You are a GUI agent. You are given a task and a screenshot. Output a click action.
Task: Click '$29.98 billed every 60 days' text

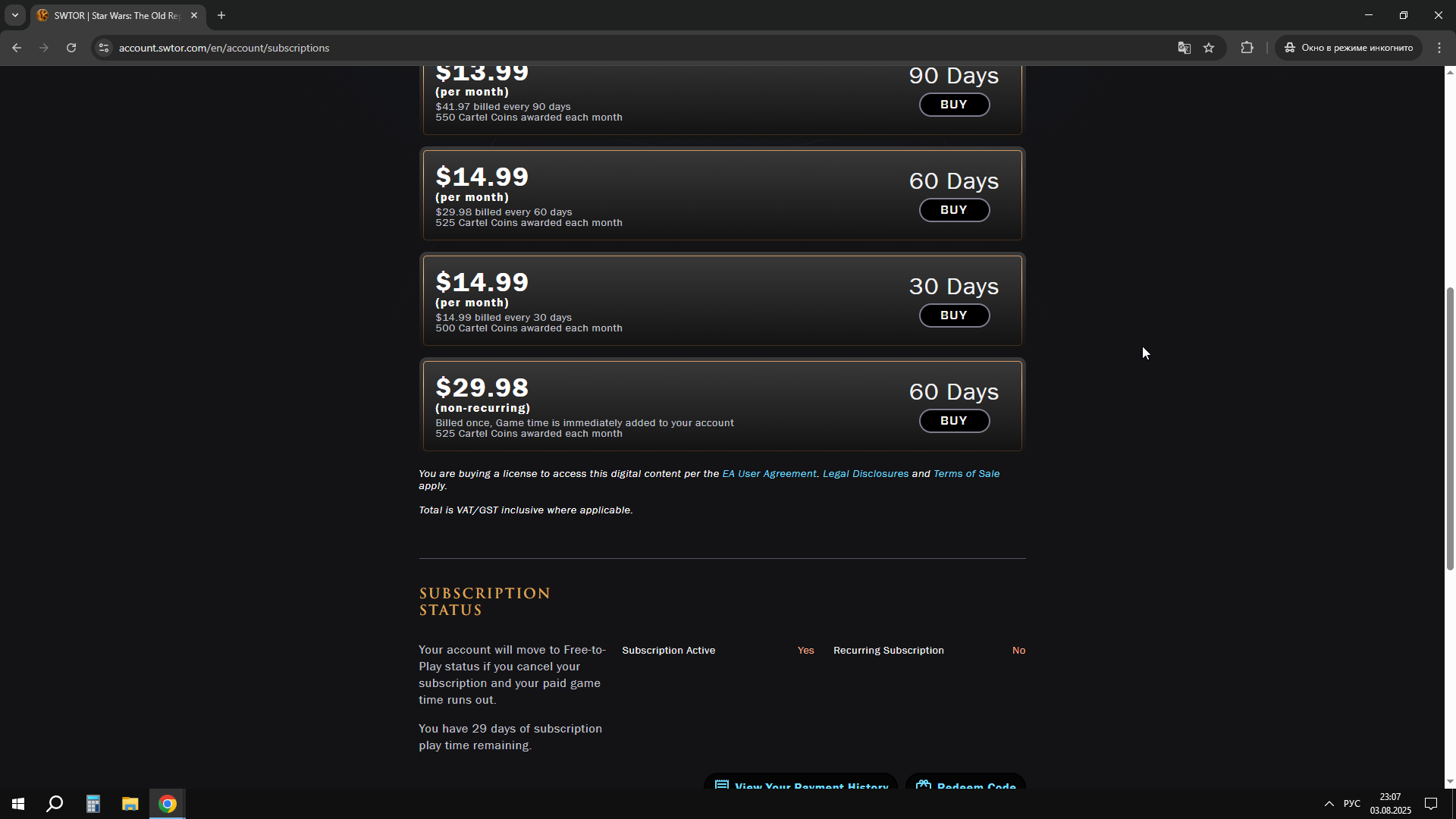click(504, 212)
